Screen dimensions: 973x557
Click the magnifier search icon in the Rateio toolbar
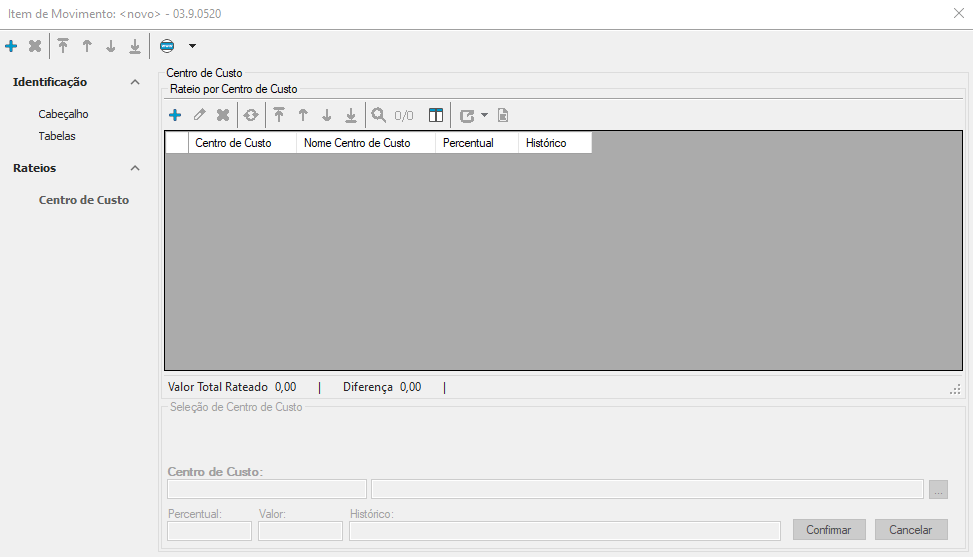pyautogui.click(x=379, y=115)
